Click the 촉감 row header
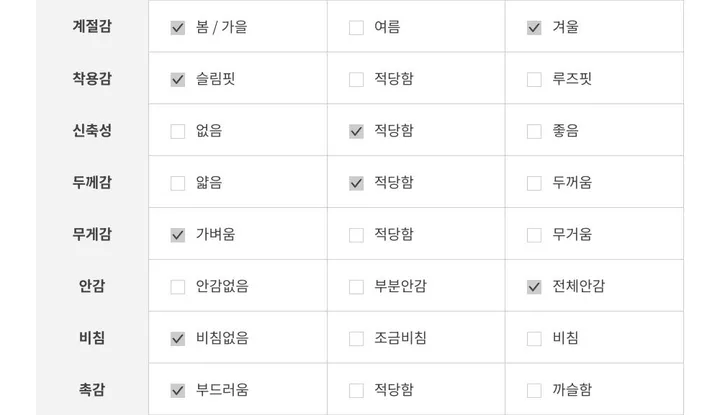Image resolution: width=720 pixels, height=415 pixels. coord(92,390)
